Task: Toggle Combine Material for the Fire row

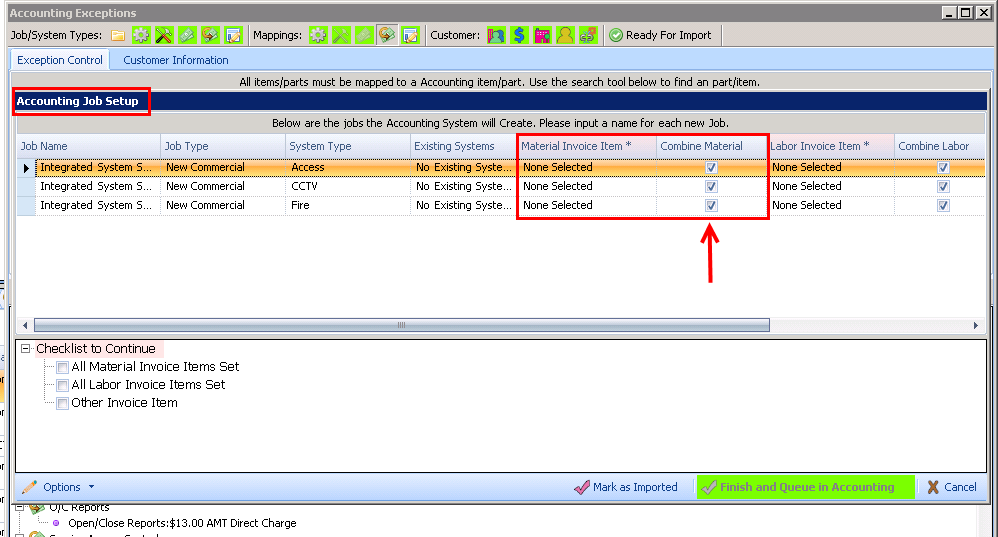Action: tap(712, 206)
